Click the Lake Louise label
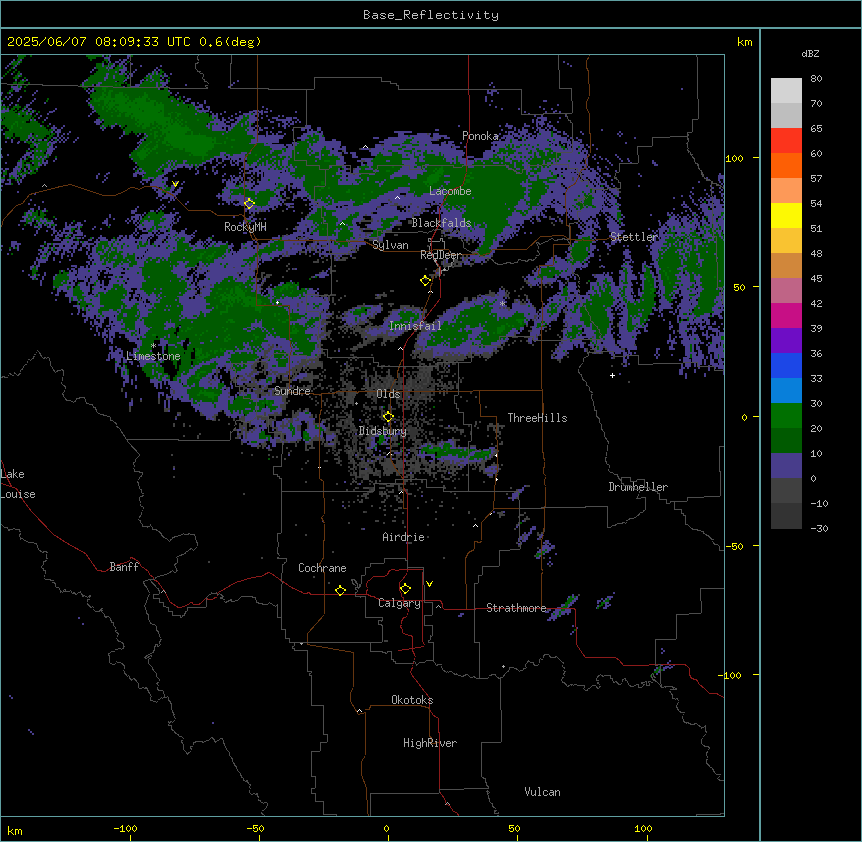Viewport: 862px width, 842px height. tap(18, 484)
